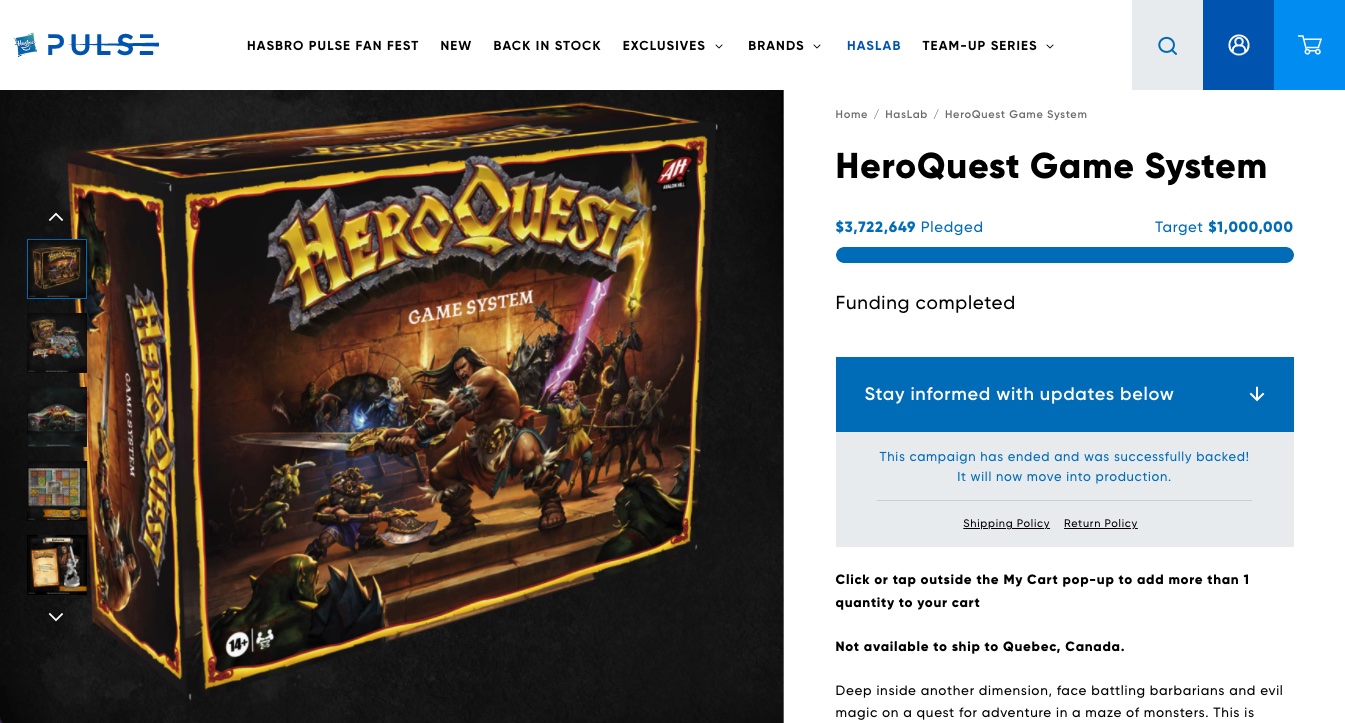Select the game board tiles thumbnail
This screenshot has height=723, width=1345.
click(x=57, y=491)
